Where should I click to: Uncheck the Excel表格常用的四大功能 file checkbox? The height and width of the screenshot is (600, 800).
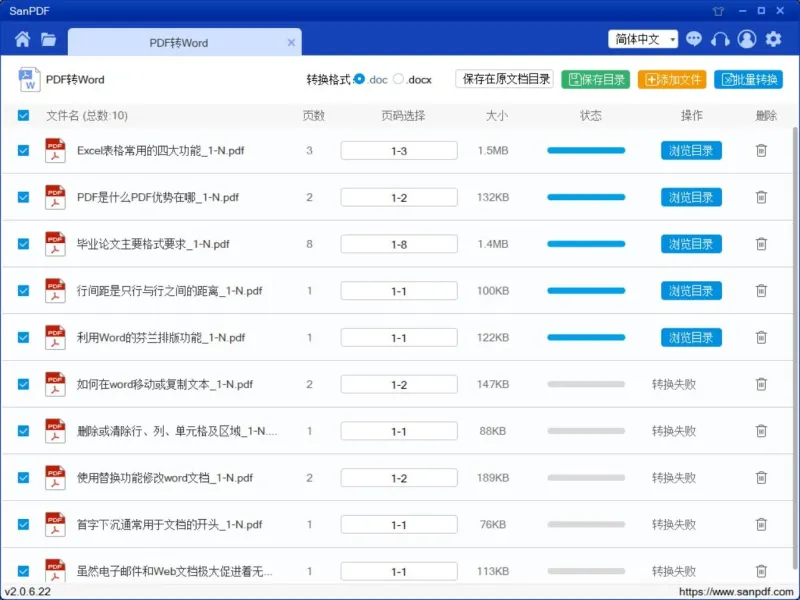[x=23, y=151]
